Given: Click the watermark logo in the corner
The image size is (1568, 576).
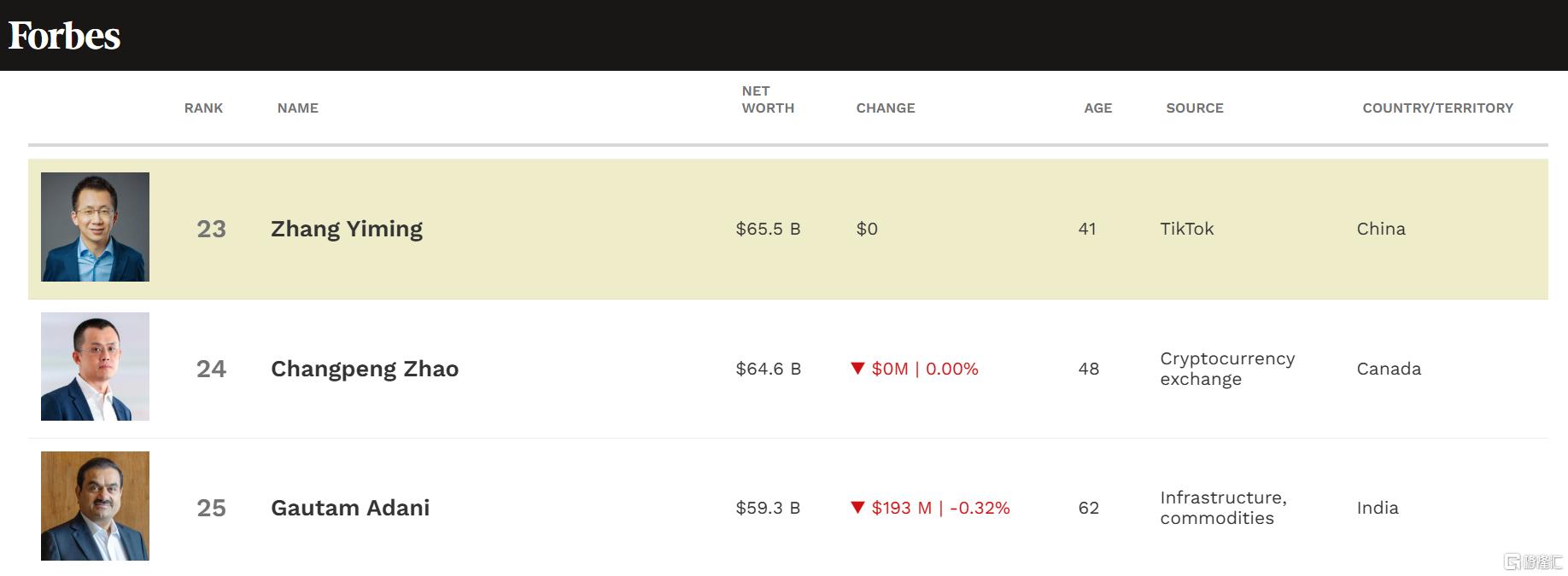Looking at the screenshot, I should pyautogui.click(x=1533, y=561).
